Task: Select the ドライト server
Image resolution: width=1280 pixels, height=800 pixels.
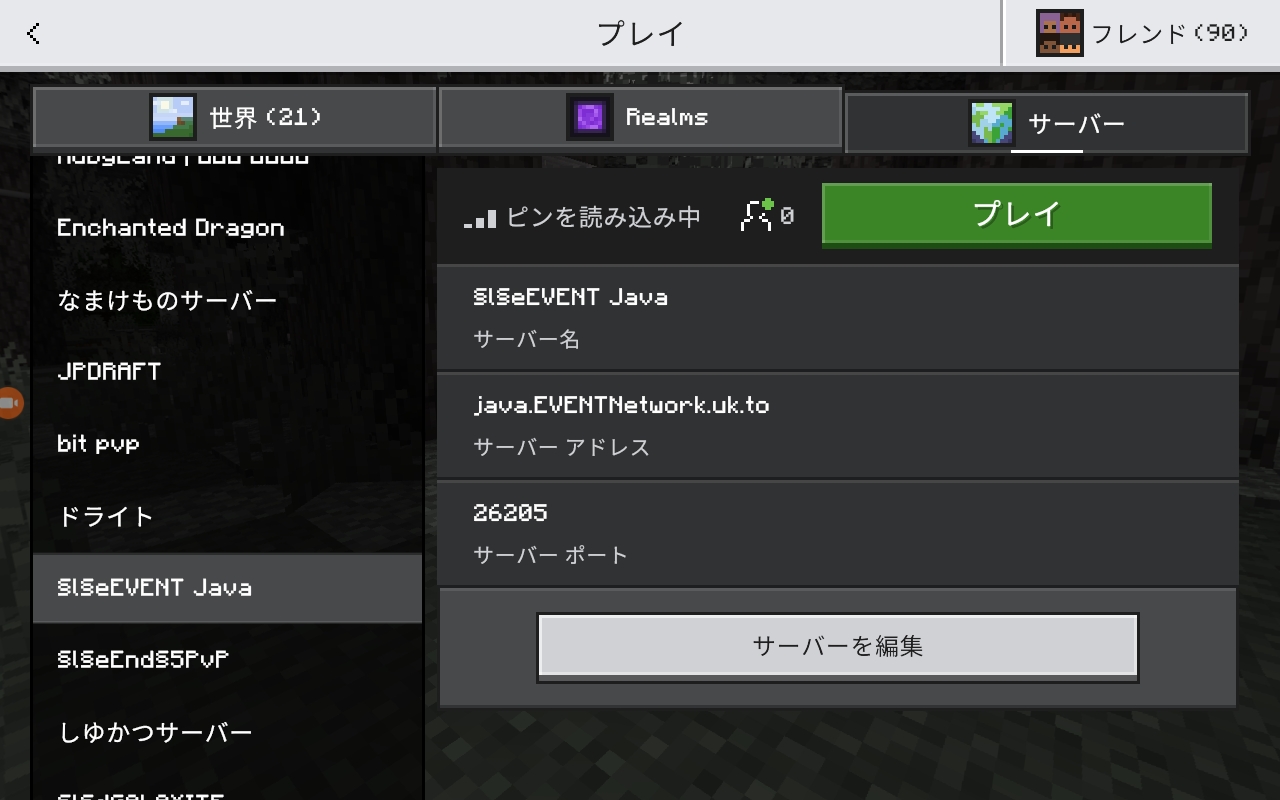Action: (x=227, y=516)
